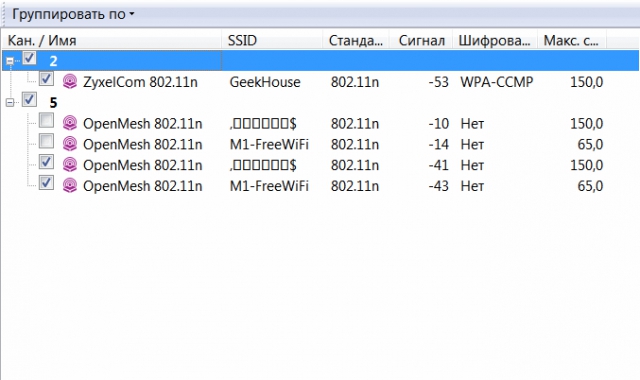The image size is (640, 380).
Task: Collapse the channel 5 group
Action: pyautogui.click(x=10, y=103)
